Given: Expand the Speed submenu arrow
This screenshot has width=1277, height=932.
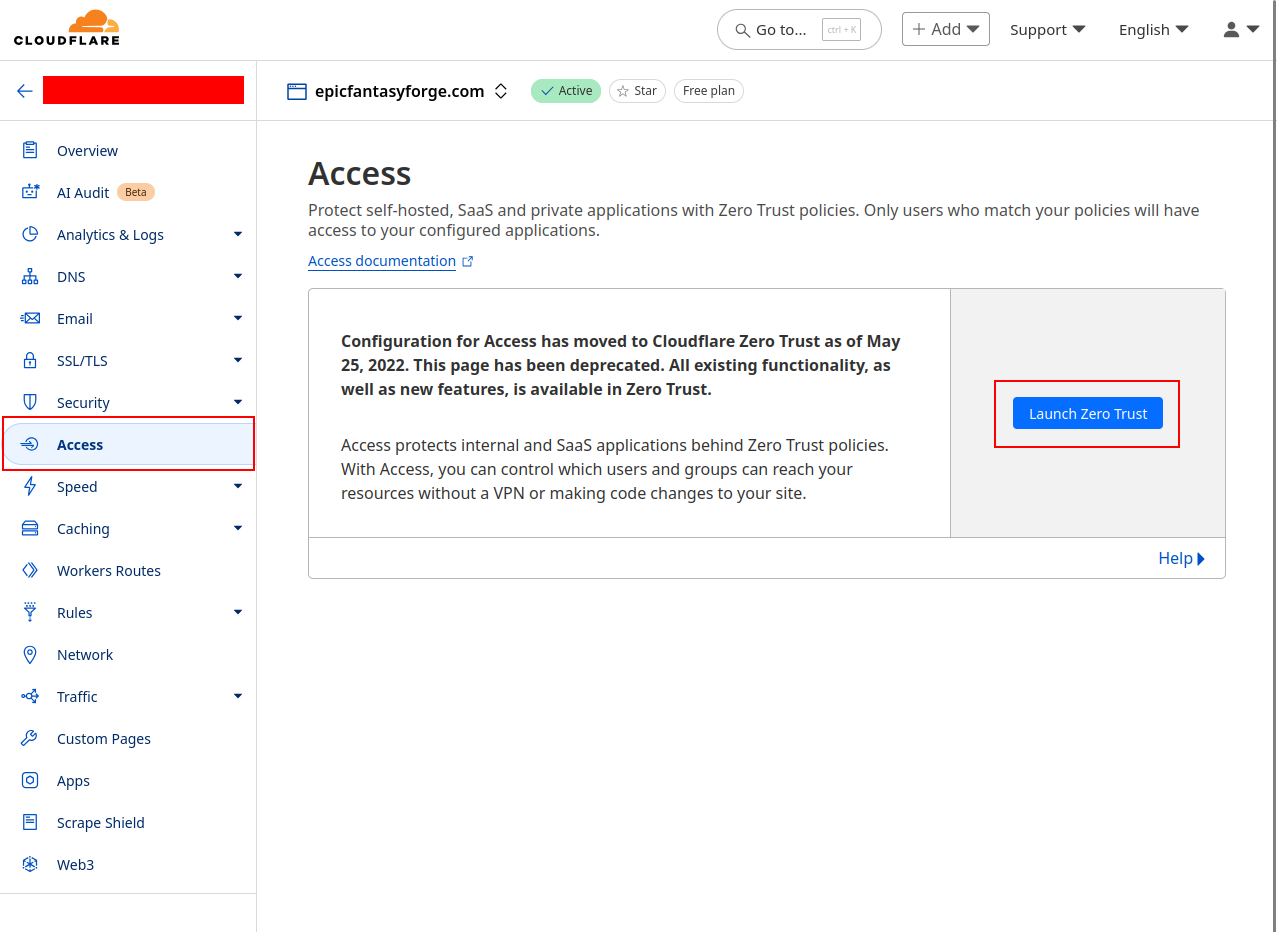Looking at the screenshot, I should 238,486.
